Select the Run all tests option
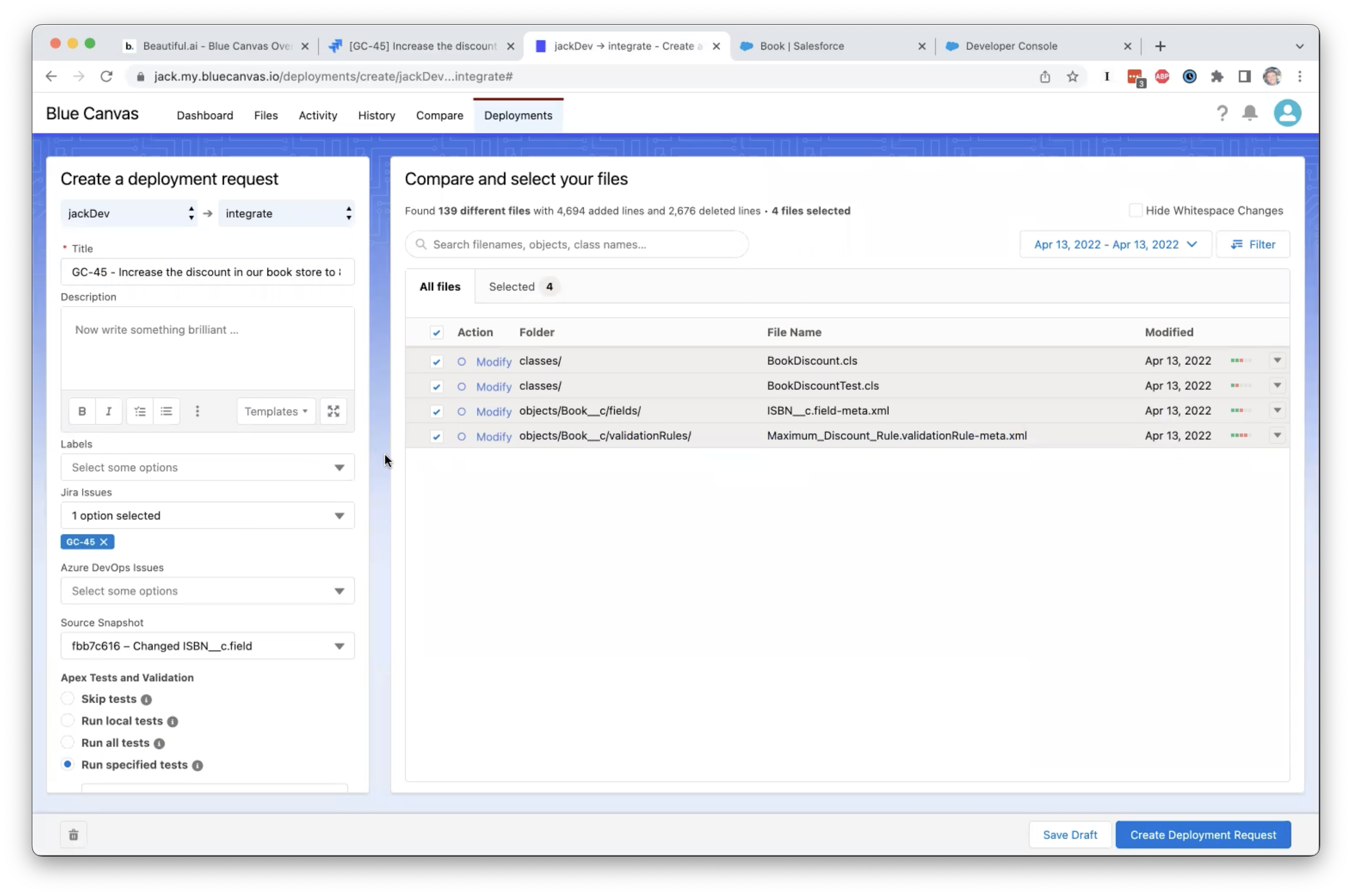 (x=68, y=742)
